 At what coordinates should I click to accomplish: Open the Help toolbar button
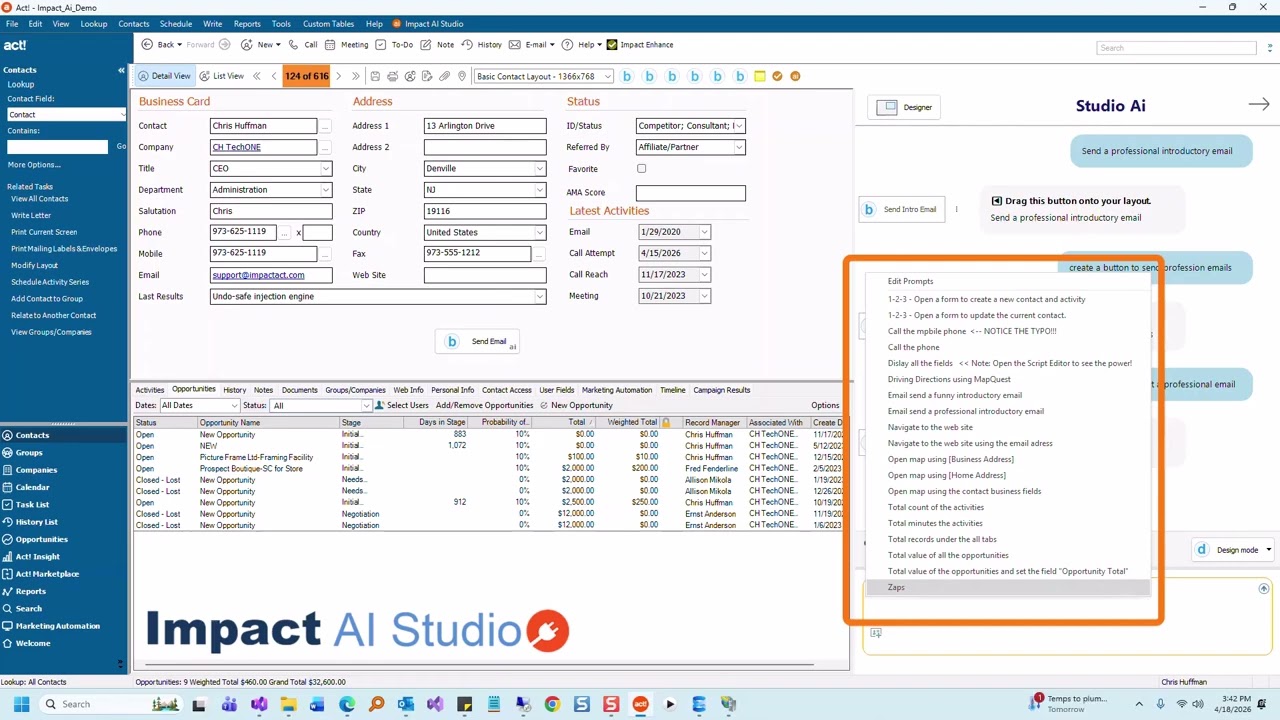tap(581, 45)
